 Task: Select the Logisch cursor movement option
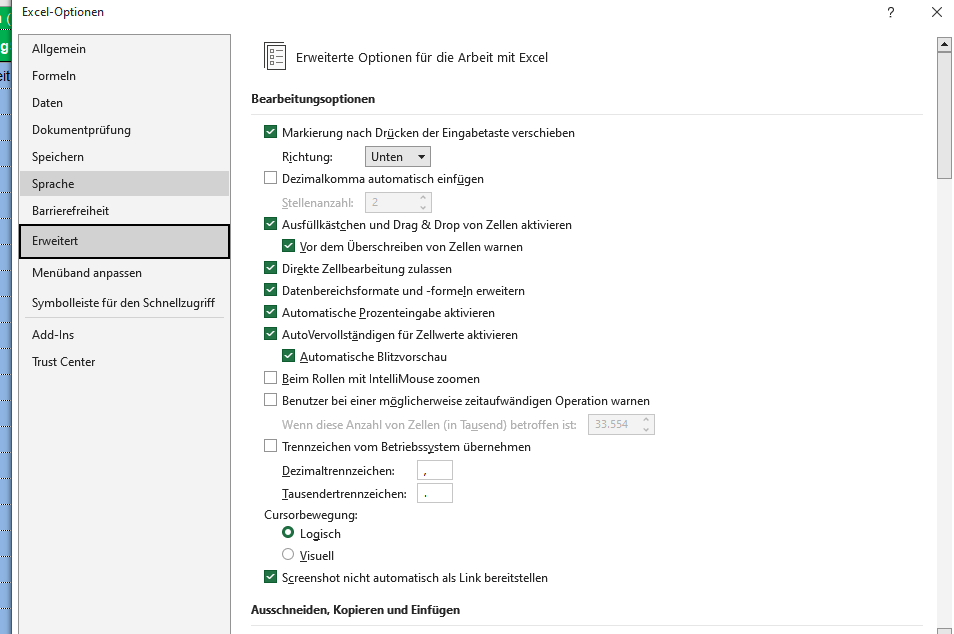pos(288,532)
